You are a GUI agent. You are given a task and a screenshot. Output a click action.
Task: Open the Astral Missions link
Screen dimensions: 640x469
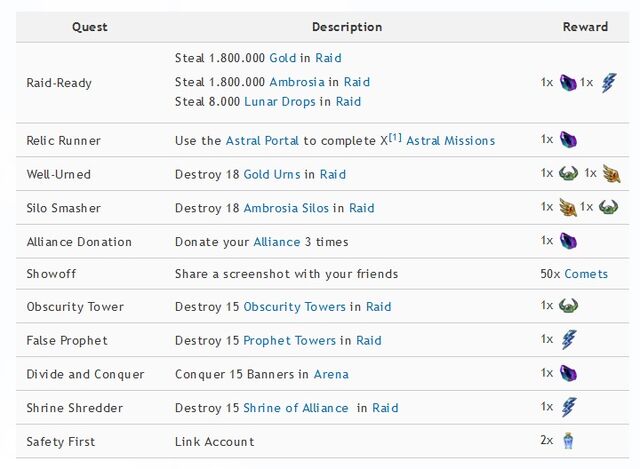pos(450,141)
